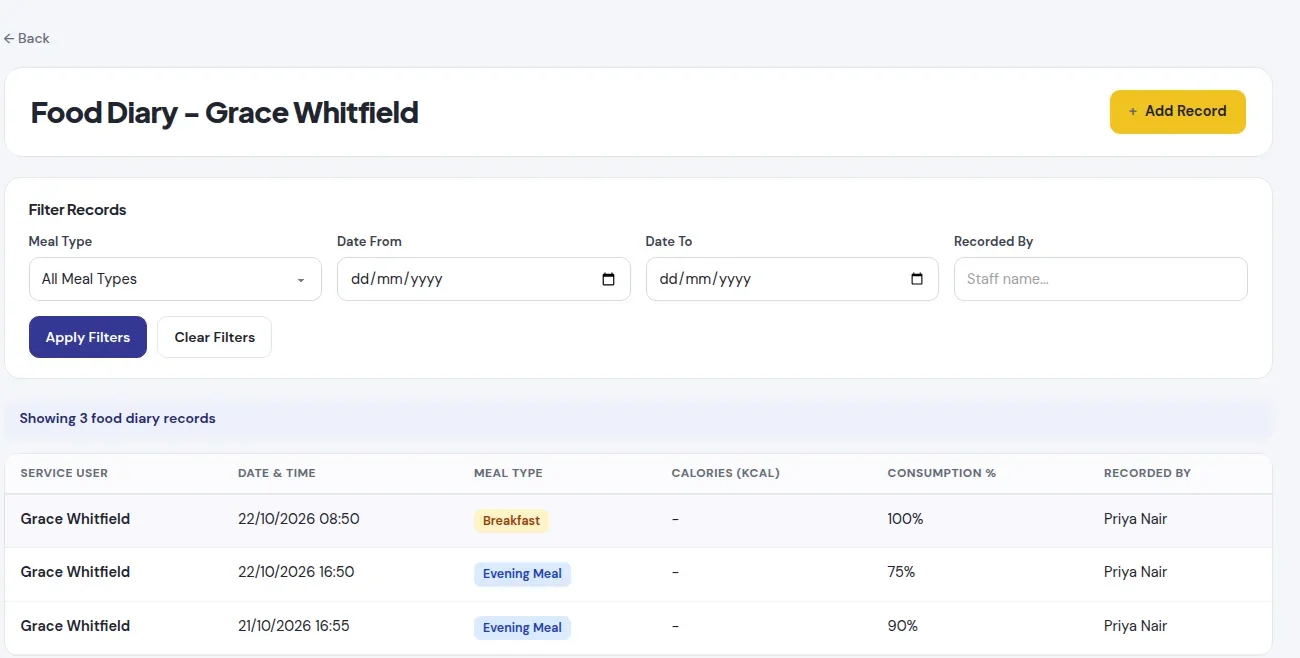The width and height of the screenshot is (1300, 658).
Task: Open the Add Record form
Action: (1177, 112)
